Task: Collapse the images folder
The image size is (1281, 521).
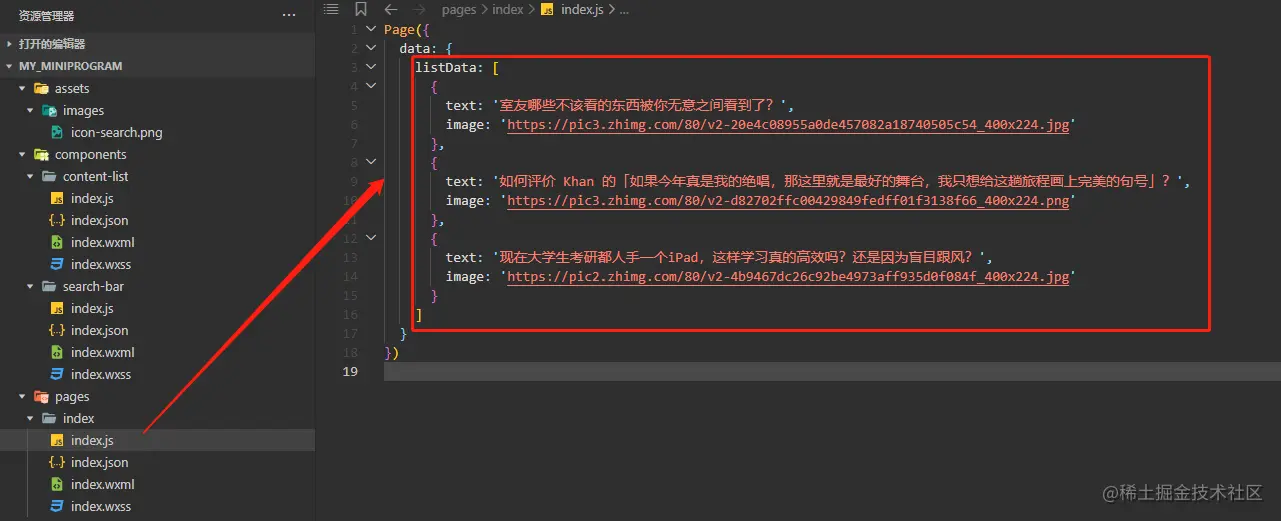Action: (31, 110)
